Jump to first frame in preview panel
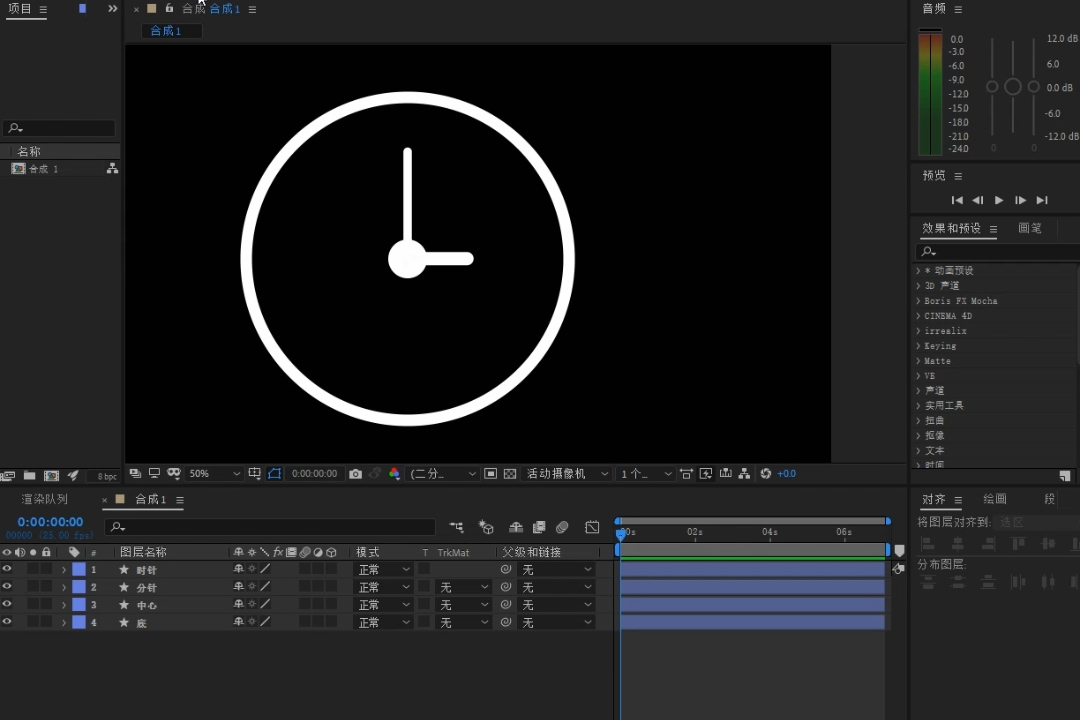 tap(957, 200)
